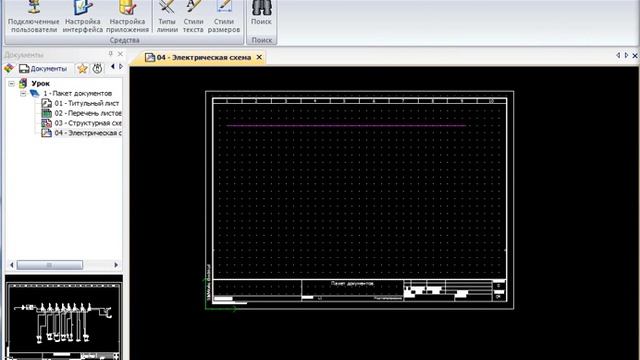
Task: Open Стили размеров settings
Action: click(x=224, y=17)
